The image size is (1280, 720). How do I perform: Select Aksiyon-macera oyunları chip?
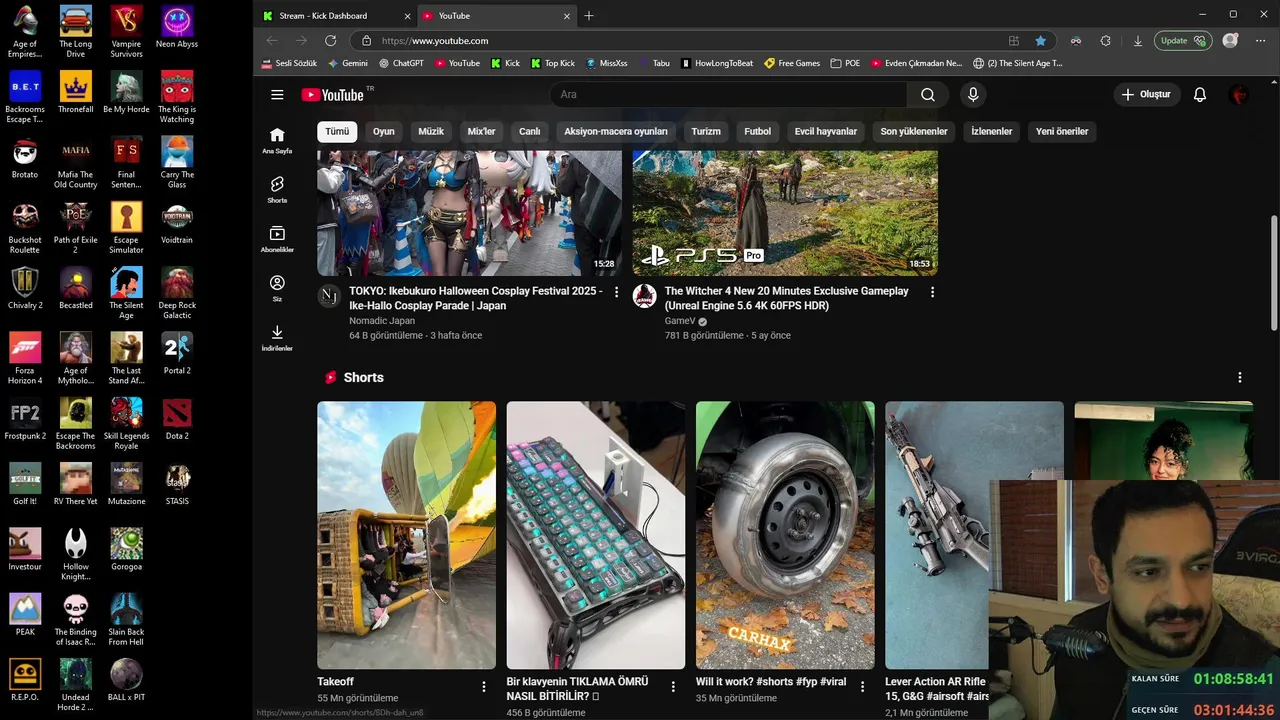(616, 131)
